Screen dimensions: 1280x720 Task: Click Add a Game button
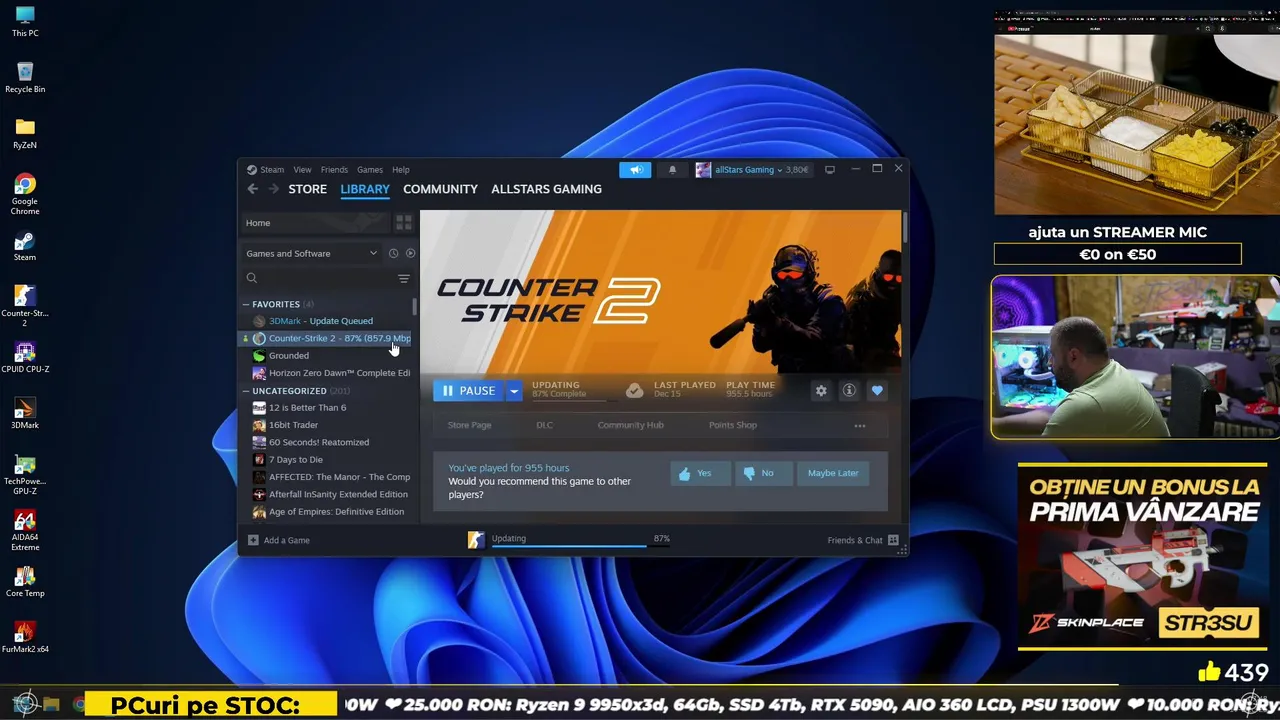[x=279, y=540]
